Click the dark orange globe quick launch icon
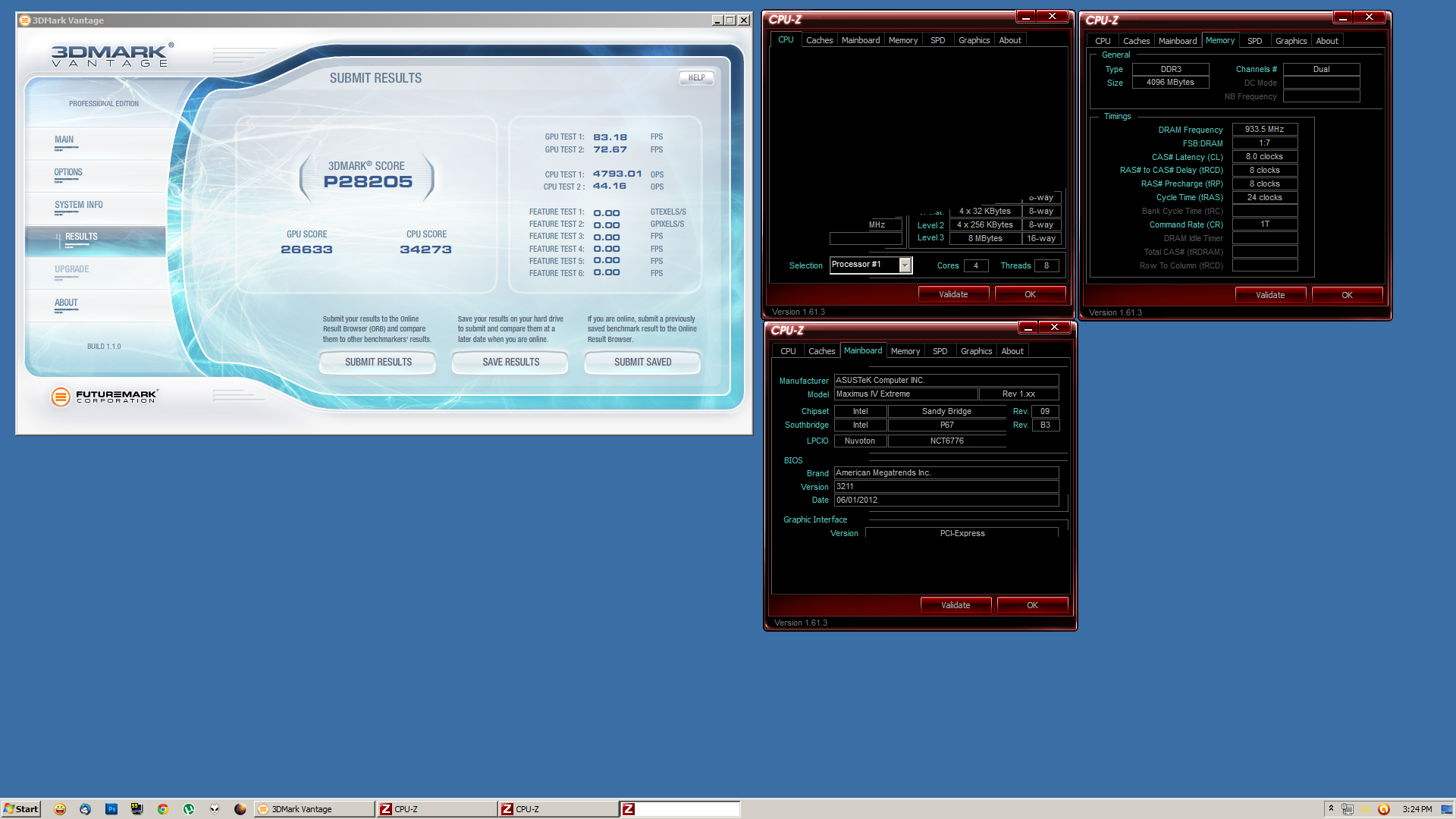The width and height of the screenshot is (1456, 819). coord(240,809)
